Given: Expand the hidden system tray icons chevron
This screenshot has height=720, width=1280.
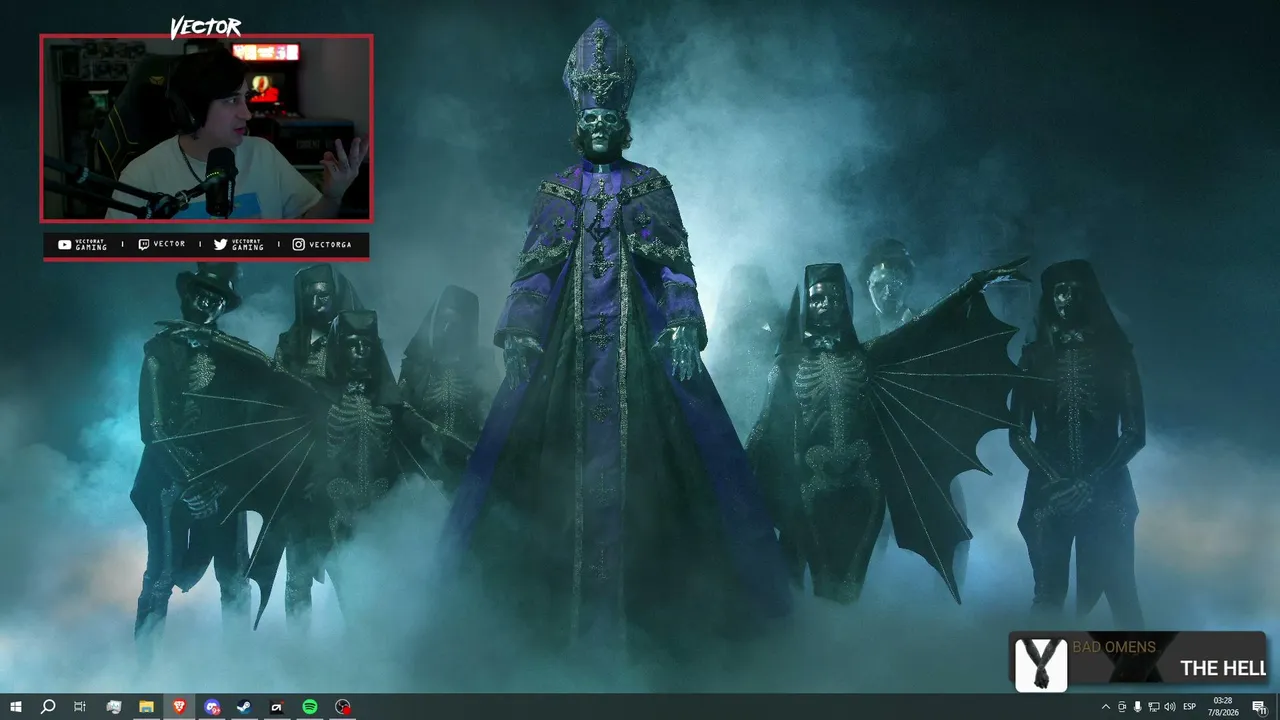Looking at the screenshot, I should point(1106,707).
